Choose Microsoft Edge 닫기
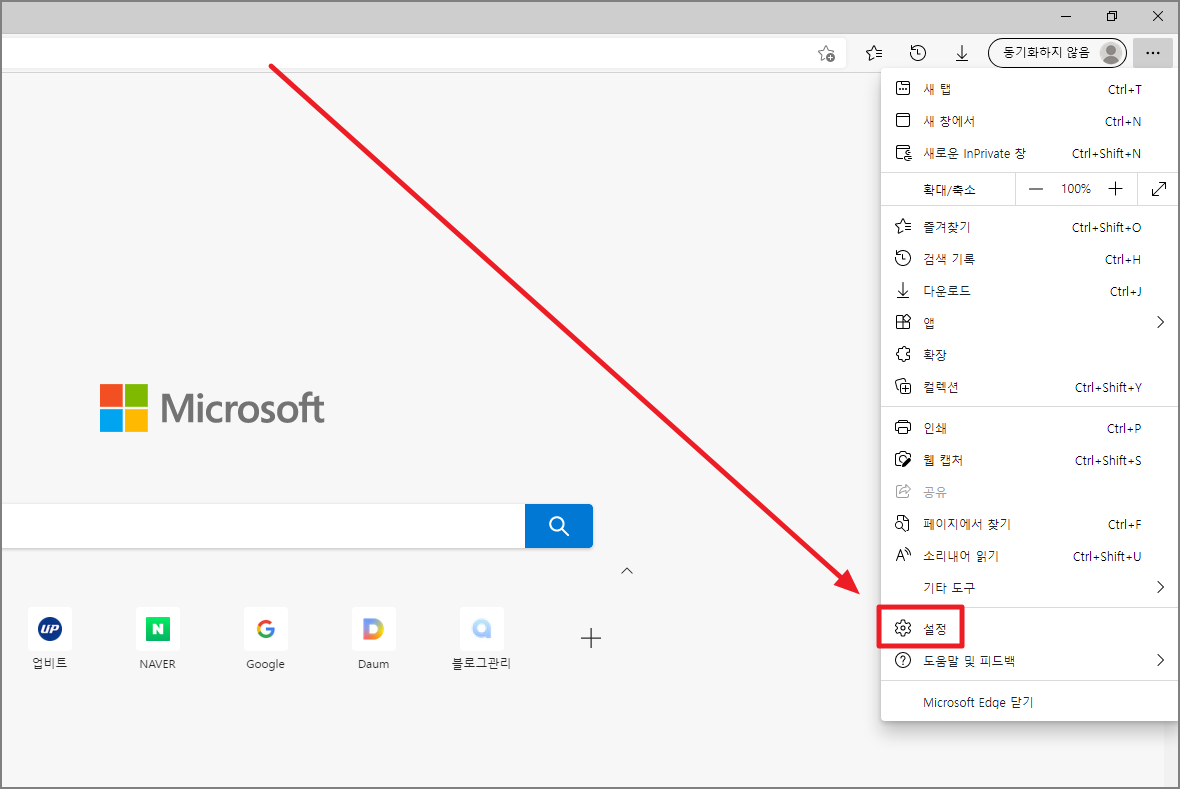This screenshot has height=789, width=1180. click(1028, 702)
